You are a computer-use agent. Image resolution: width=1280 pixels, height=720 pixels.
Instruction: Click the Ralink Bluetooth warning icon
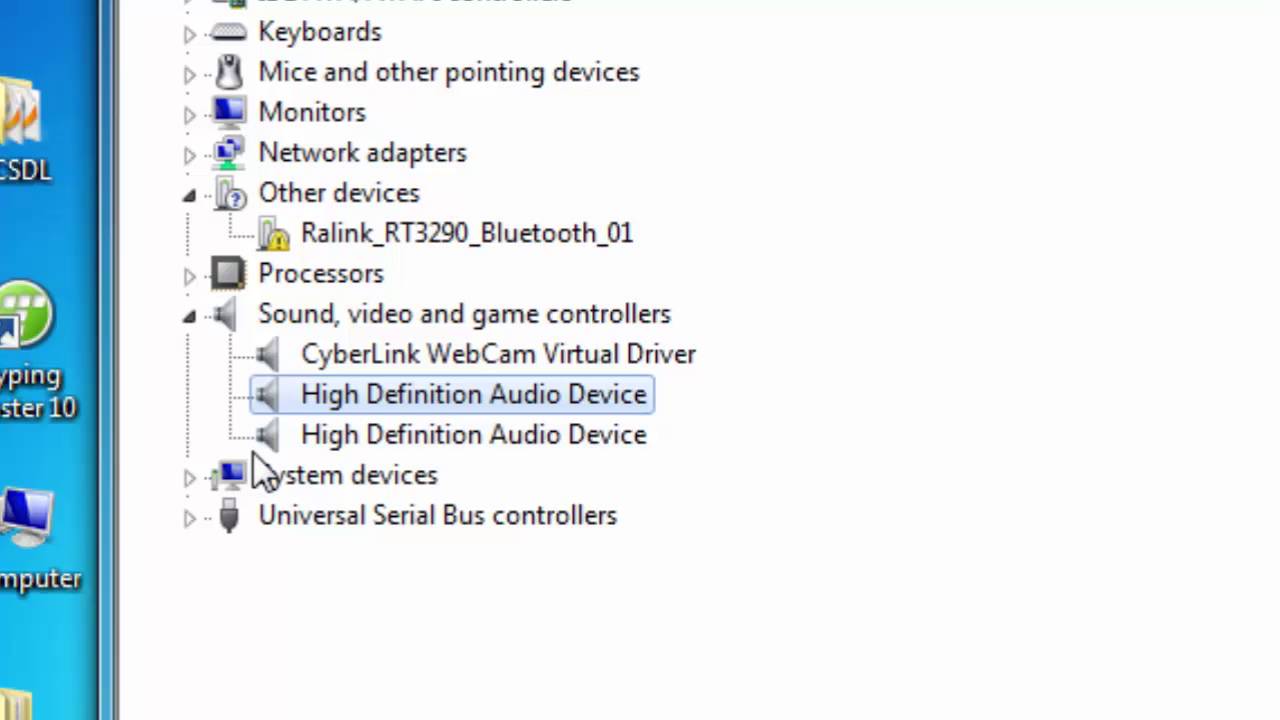272,234
